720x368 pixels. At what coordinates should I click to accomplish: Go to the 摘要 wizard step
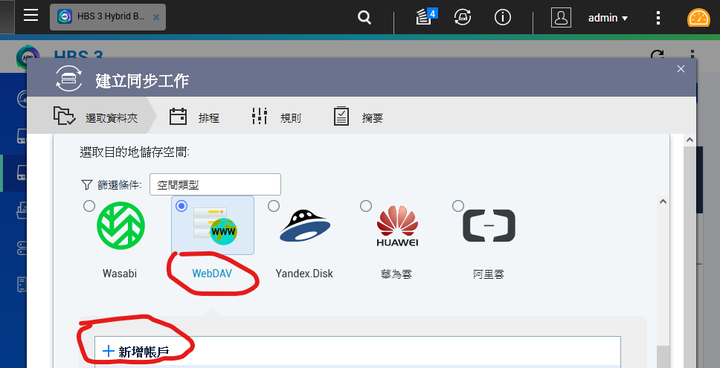coord(358,118)
